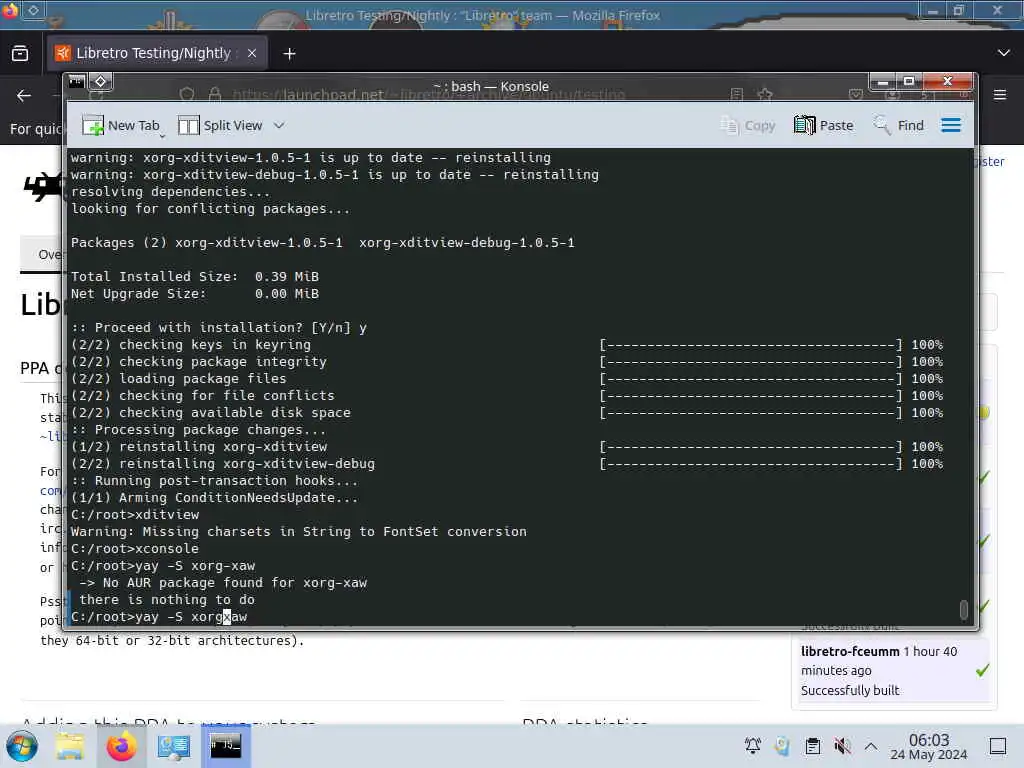This screenshot has height=768, width=1024.
Task: Open Firefox view recent browsing icon
Action: coord(20,54)
